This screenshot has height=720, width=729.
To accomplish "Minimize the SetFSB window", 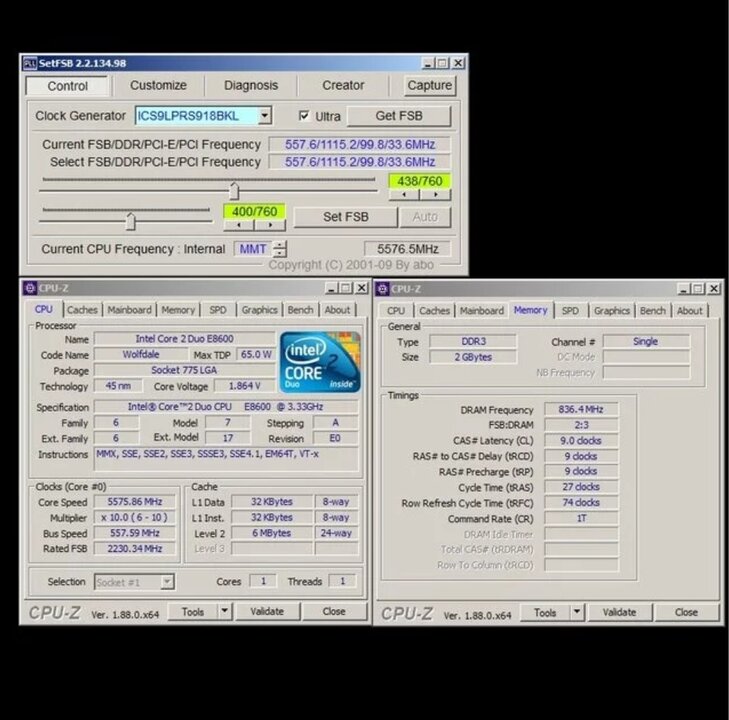I will tap(428, 63).
